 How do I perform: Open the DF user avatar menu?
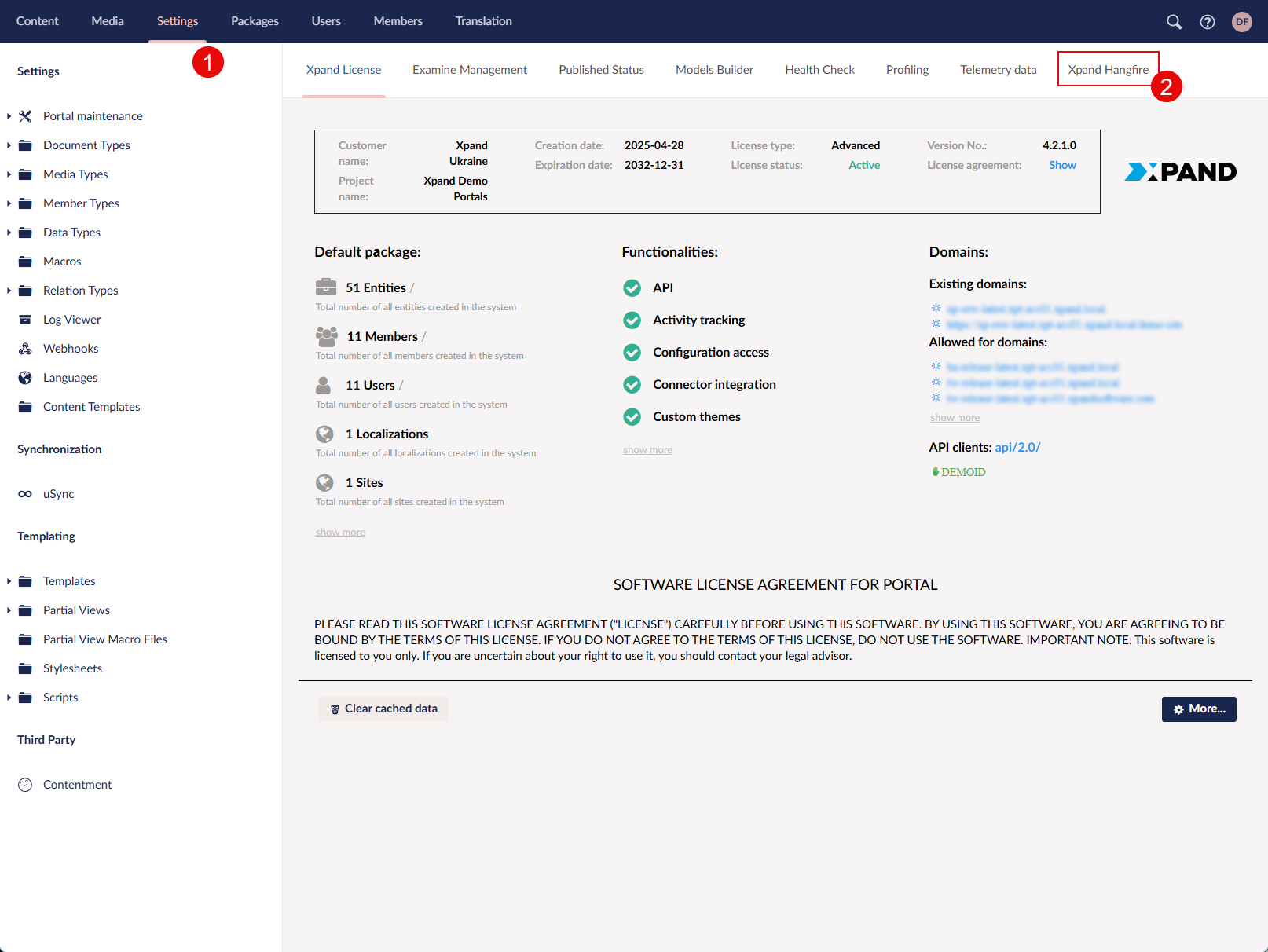(1242, 22)
